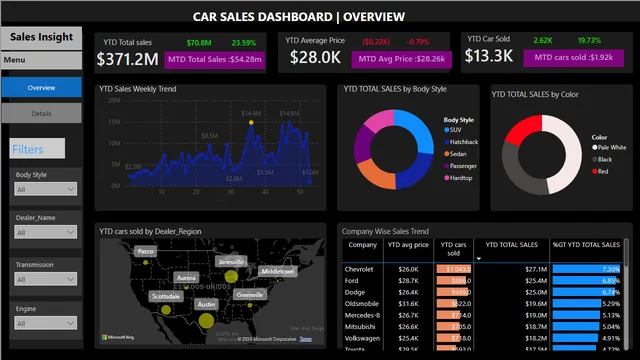Click the -0.79% price change figure
640x360 pixels.
coord(418,42)
